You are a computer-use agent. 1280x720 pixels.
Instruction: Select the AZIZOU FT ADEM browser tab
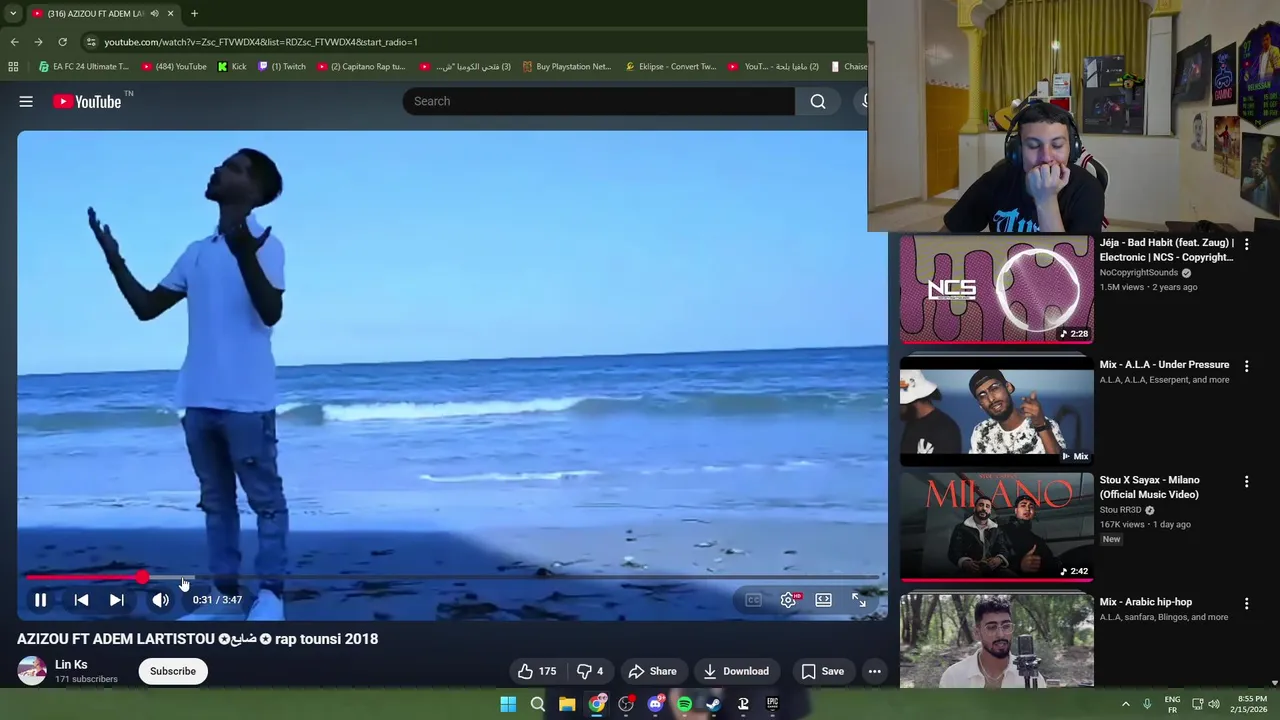point(102,13)
